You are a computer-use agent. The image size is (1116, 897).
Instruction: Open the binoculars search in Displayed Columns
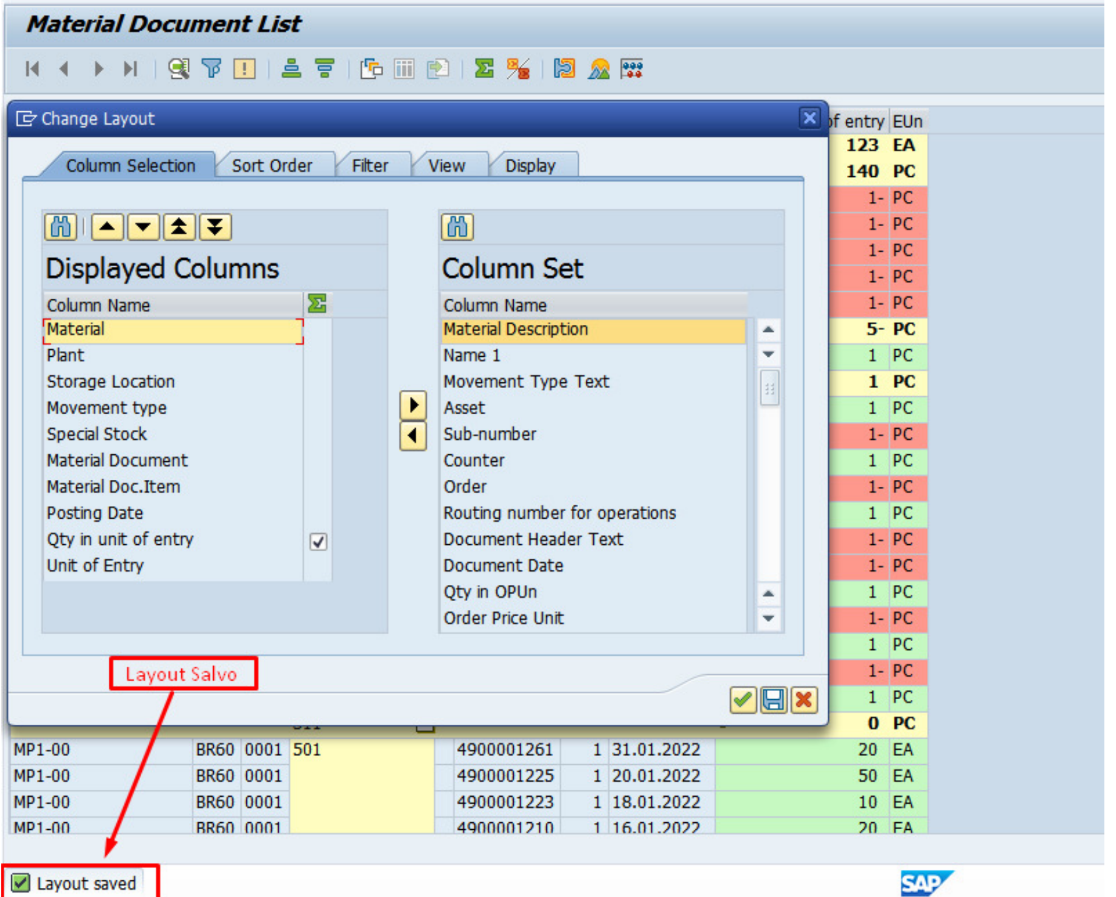(x=60, y=227)
